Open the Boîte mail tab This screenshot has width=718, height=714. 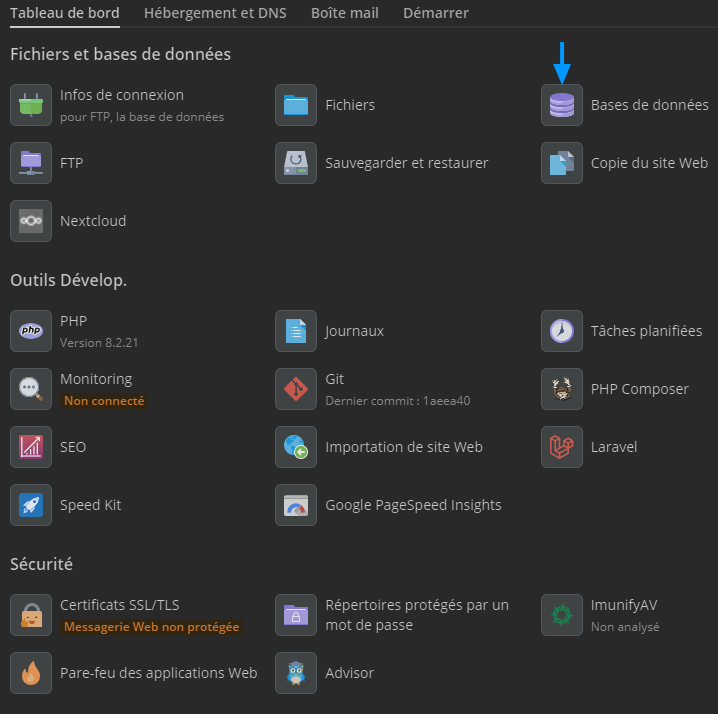[x=344, y=13]
